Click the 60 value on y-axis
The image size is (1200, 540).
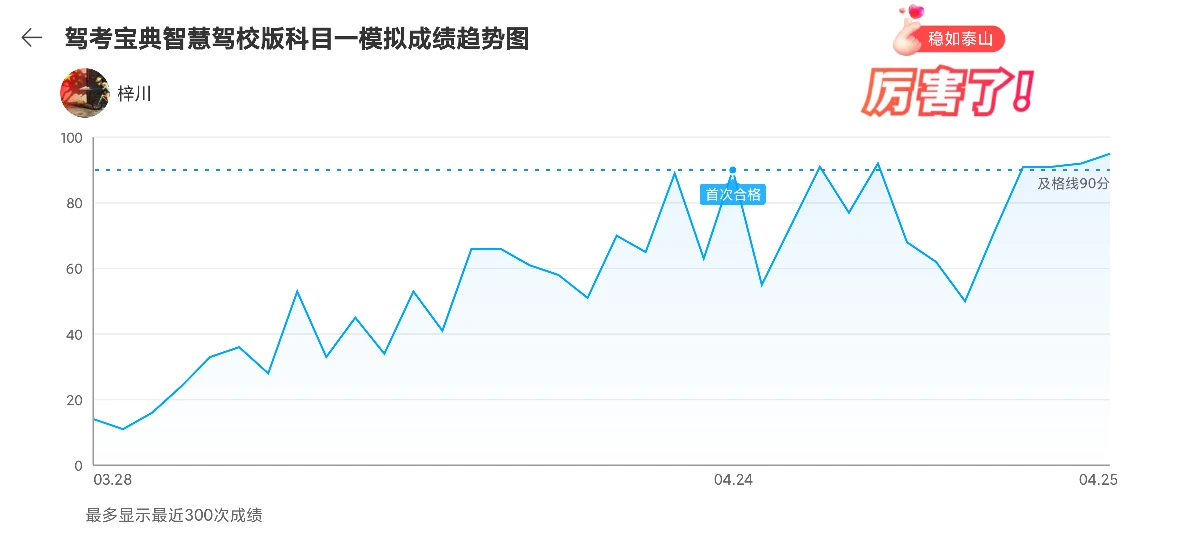pyautogui.click(x=74, y=269)
